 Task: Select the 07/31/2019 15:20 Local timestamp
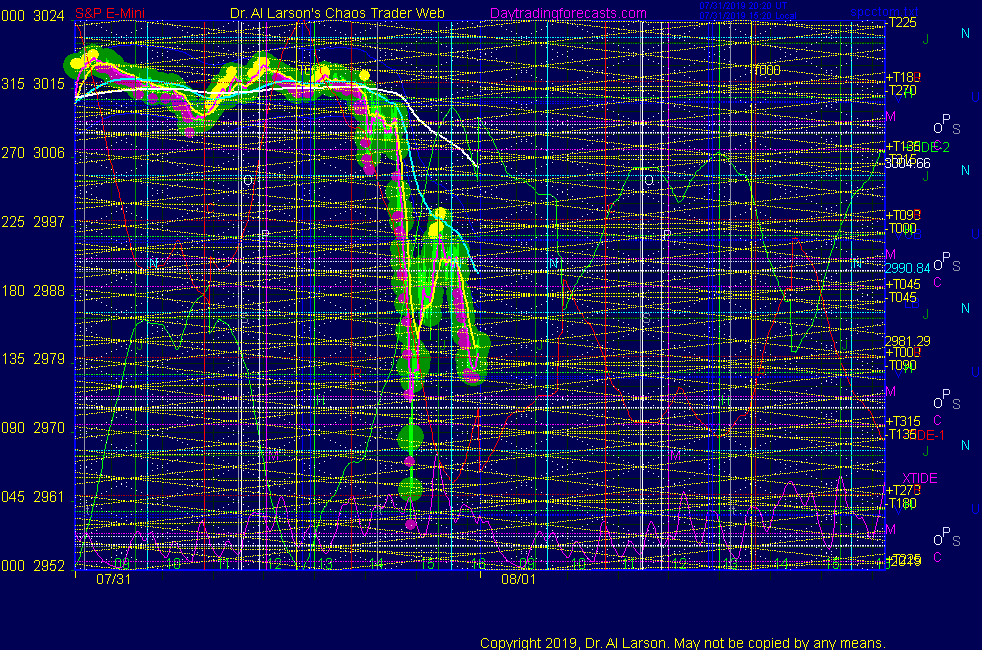[x=747, y=16]
